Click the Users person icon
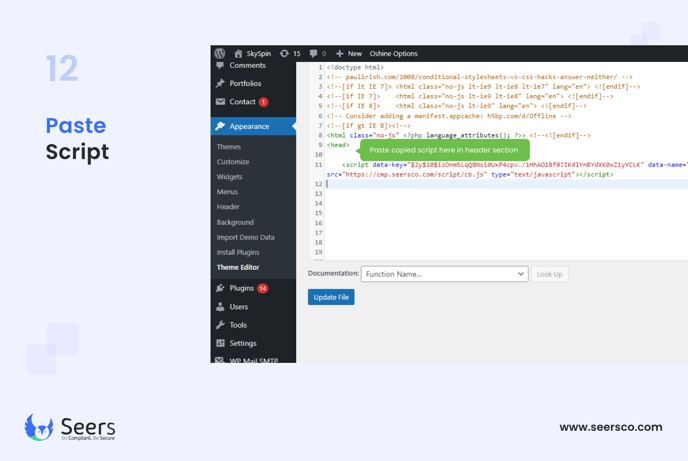This screenshot has height=461, width=688. click(x=220, y=307)
